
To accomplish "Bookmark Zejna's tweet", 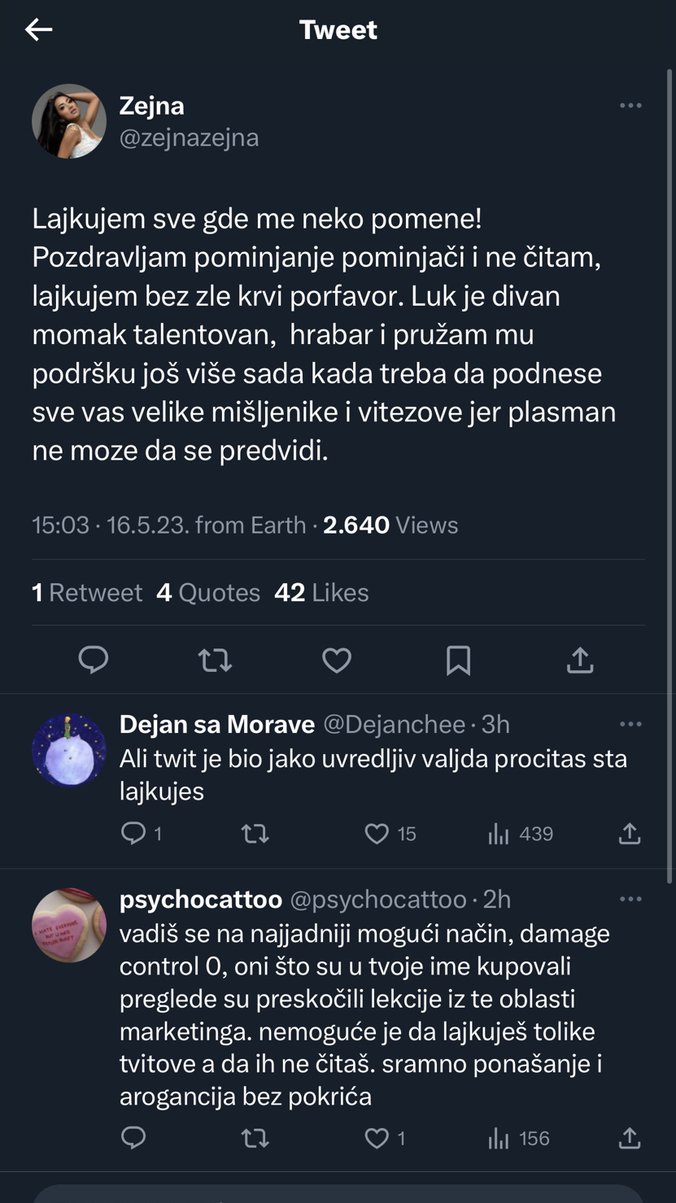I will pos(458,659).
